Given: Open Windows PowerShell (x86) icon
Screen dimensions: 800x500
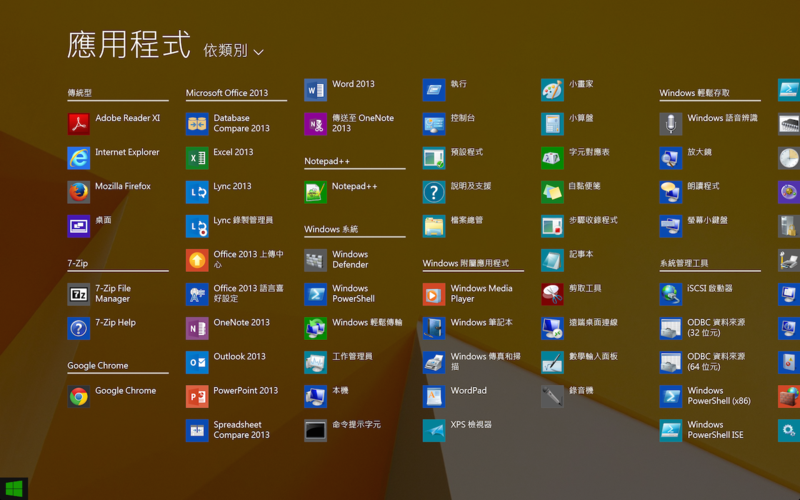Looking at the screenshot, I should (670, 396).
